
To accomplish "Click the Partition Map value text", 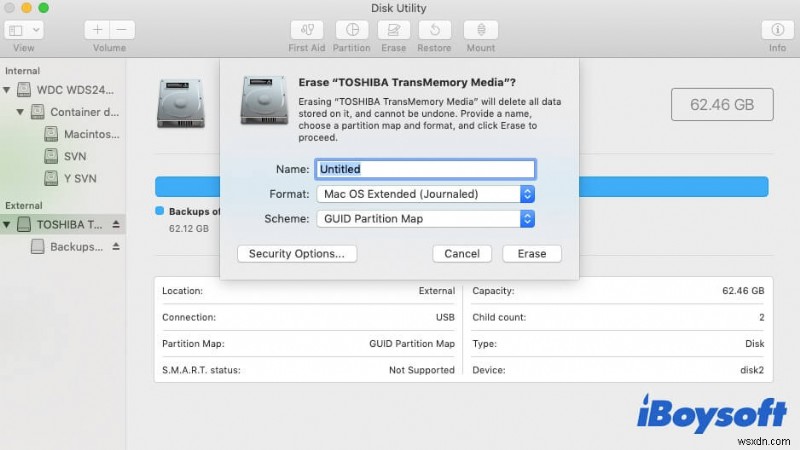I will [x=412, y=344].
